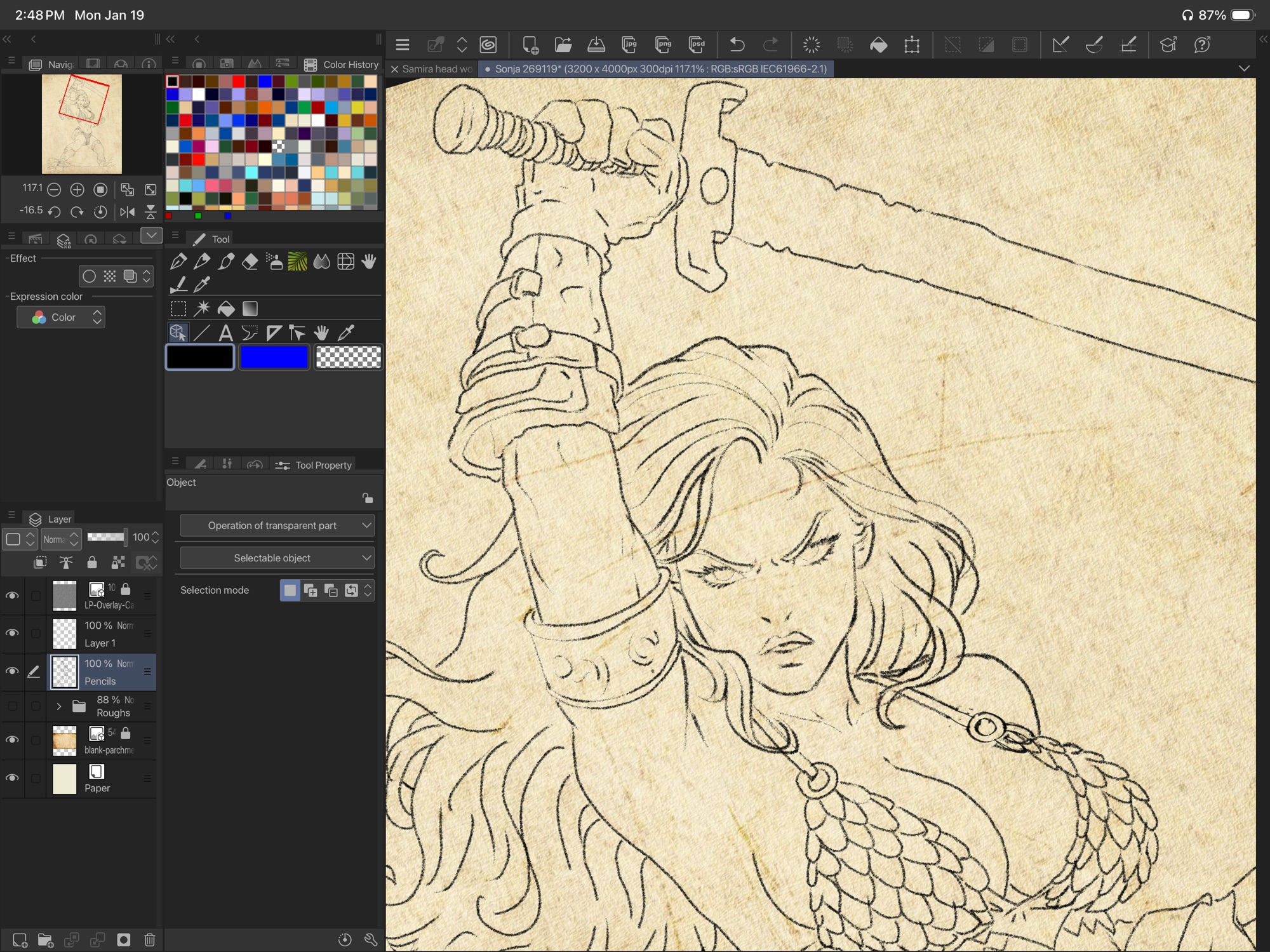
Task: Hide the Pencils layer
Action: point(12,671)
